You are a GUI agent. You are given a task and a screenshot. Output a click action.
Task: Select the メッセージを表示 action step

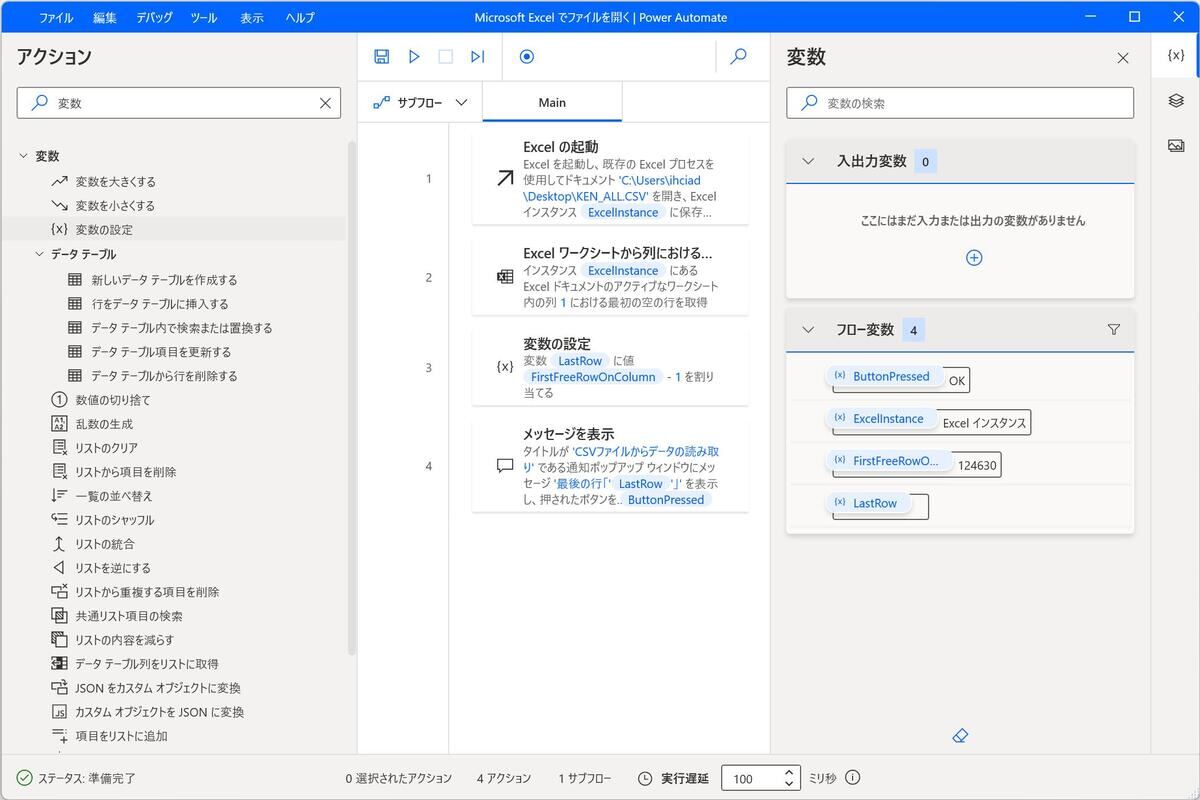click(x=610, y=466)
